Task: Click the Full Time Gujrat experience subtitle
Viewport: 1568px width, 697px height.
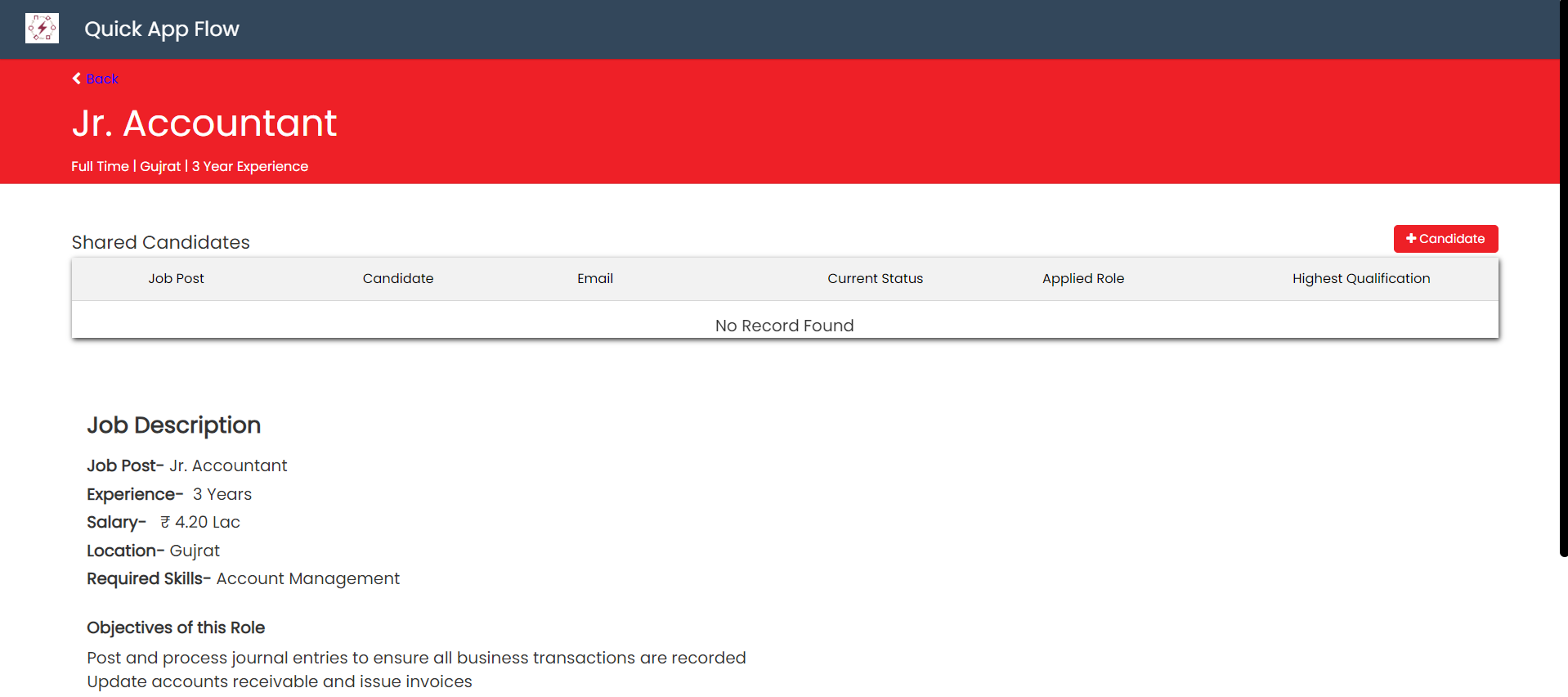Action: coord(190,166)
